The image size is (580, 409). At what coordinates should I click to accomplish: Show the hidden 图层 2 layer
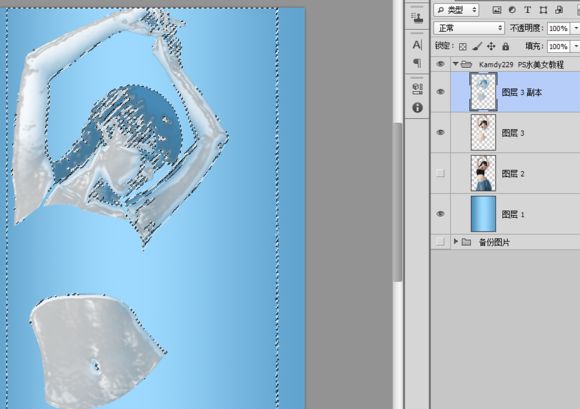(x=440, y=173)
